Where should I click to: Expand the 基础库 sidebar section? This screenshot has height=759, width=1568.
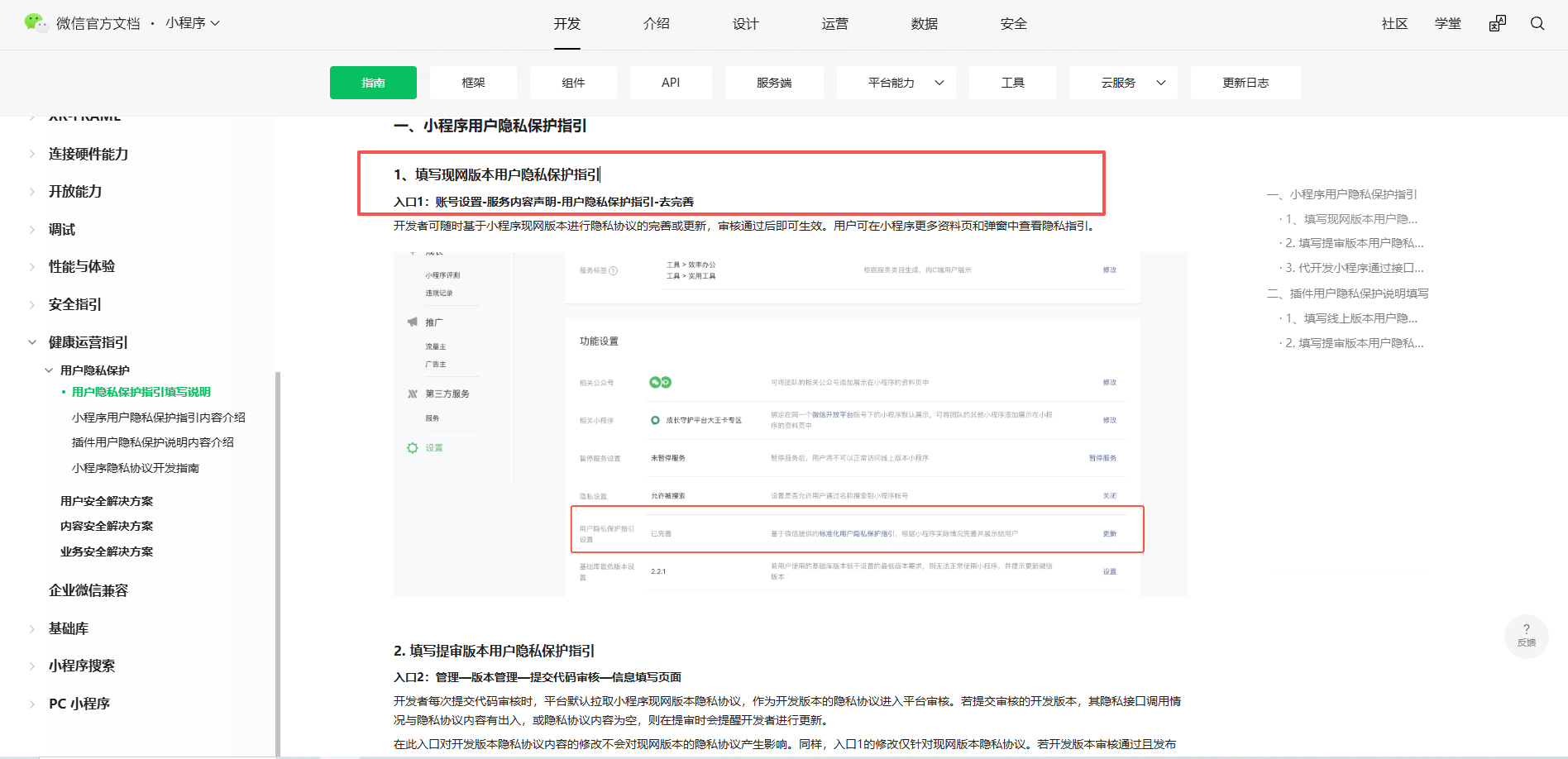click(x=32, y=628)
